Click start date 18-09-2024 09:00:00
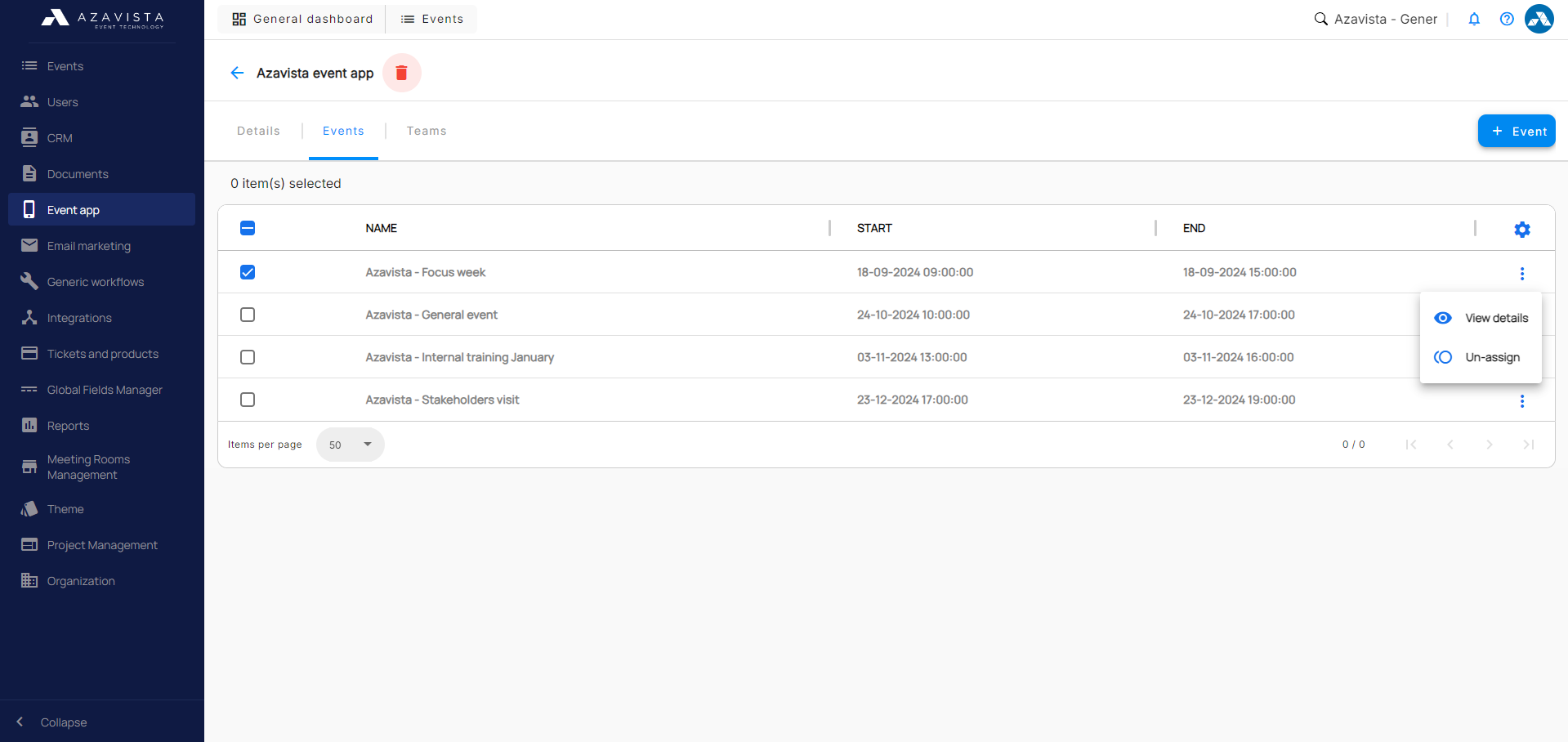This screenshot has width=1568, height=742. [914, 272]
